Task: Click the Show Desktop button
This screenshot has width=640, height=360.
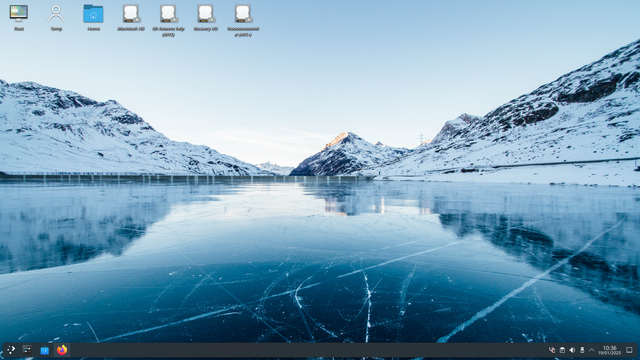Action: 629,350
